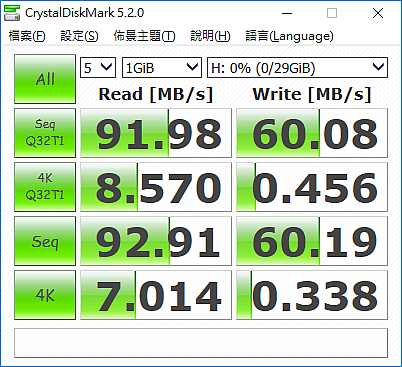Start the 4K Q32T1 test
Viewport: 402px width, 367px height.
(45, 187)
